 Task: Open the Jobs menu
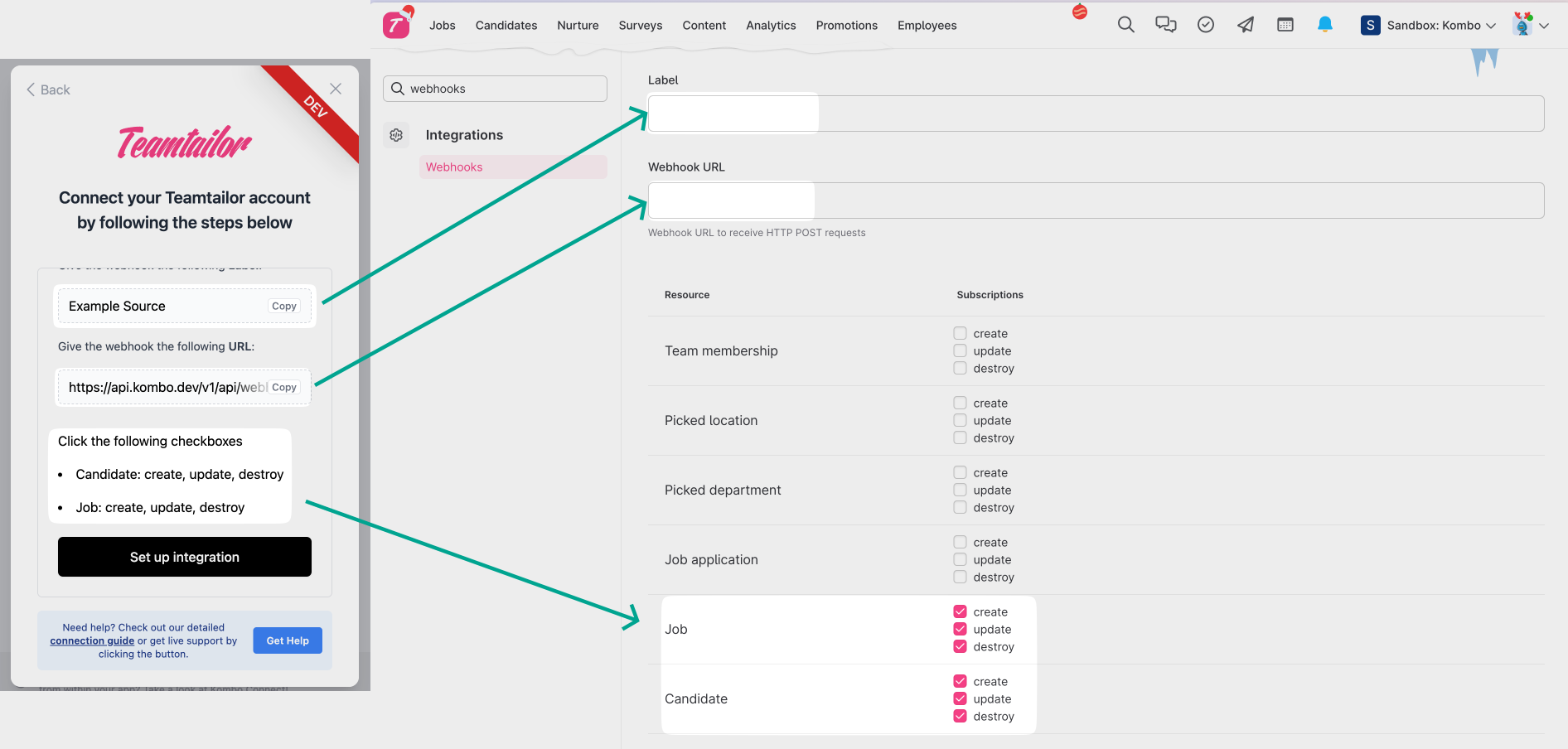(443, 26)
